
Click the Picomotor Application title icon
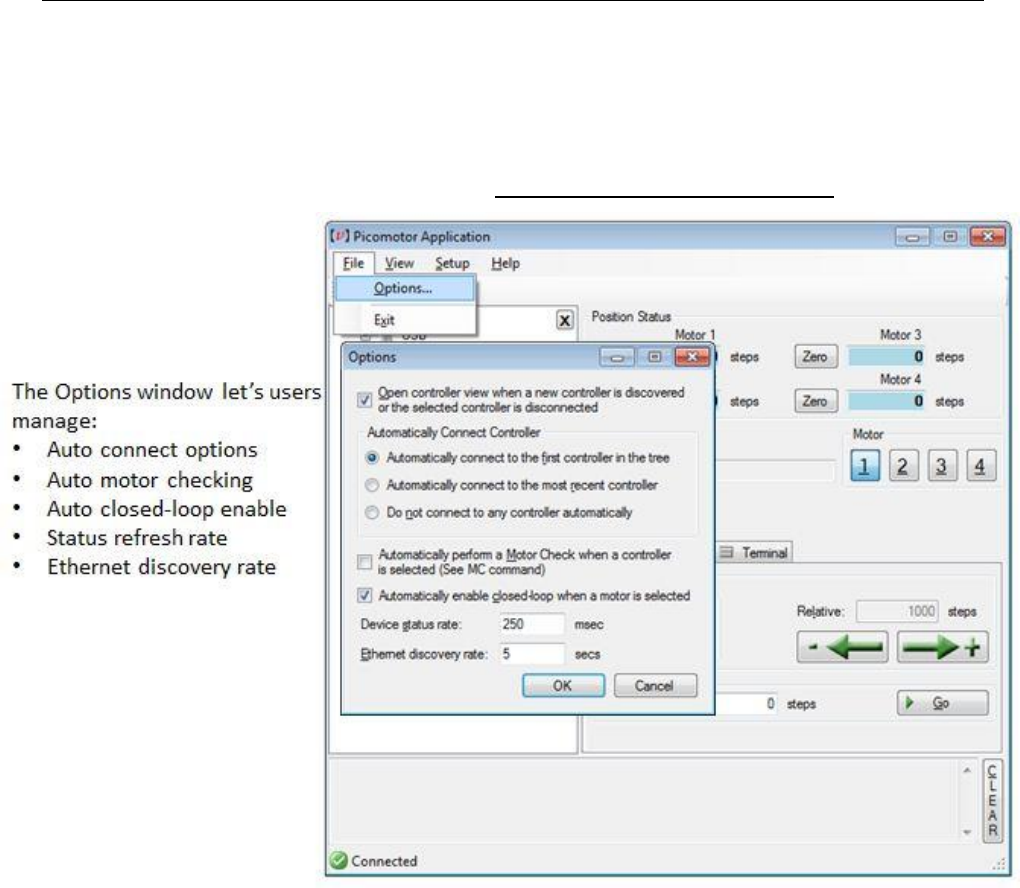340,236
